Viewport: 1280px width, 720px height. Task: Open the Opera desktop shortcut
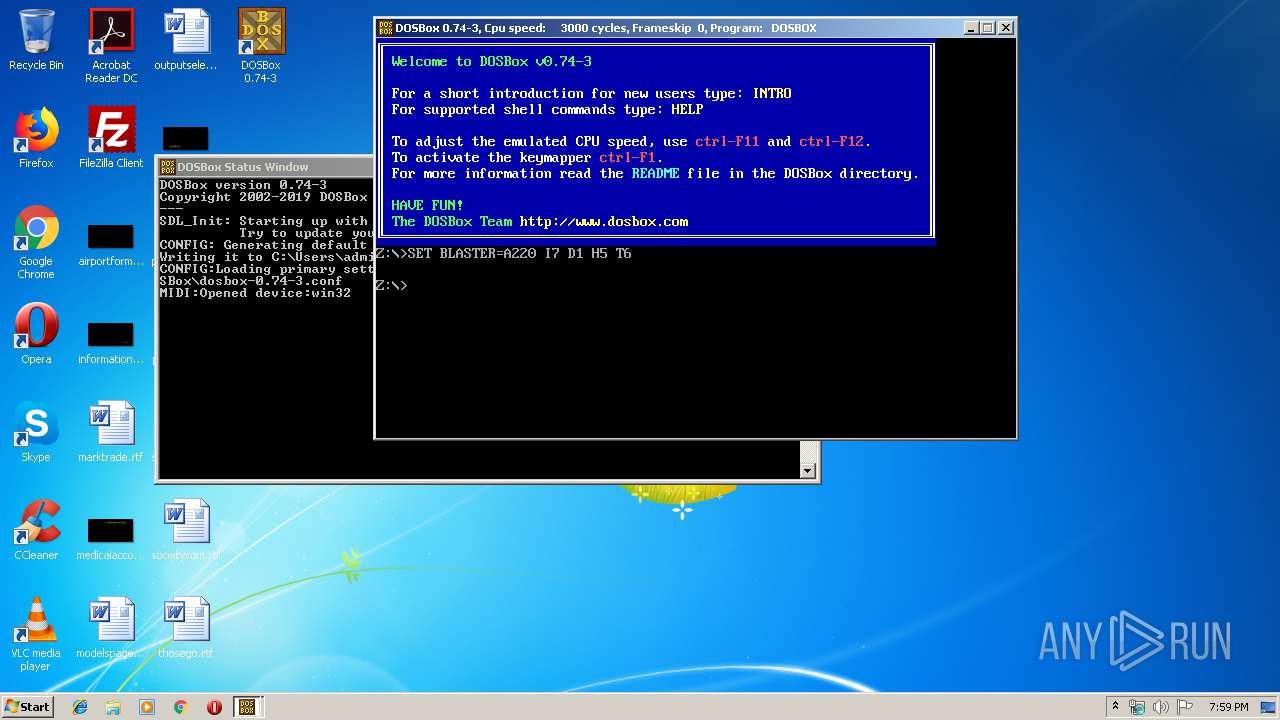tap(36, 335)
